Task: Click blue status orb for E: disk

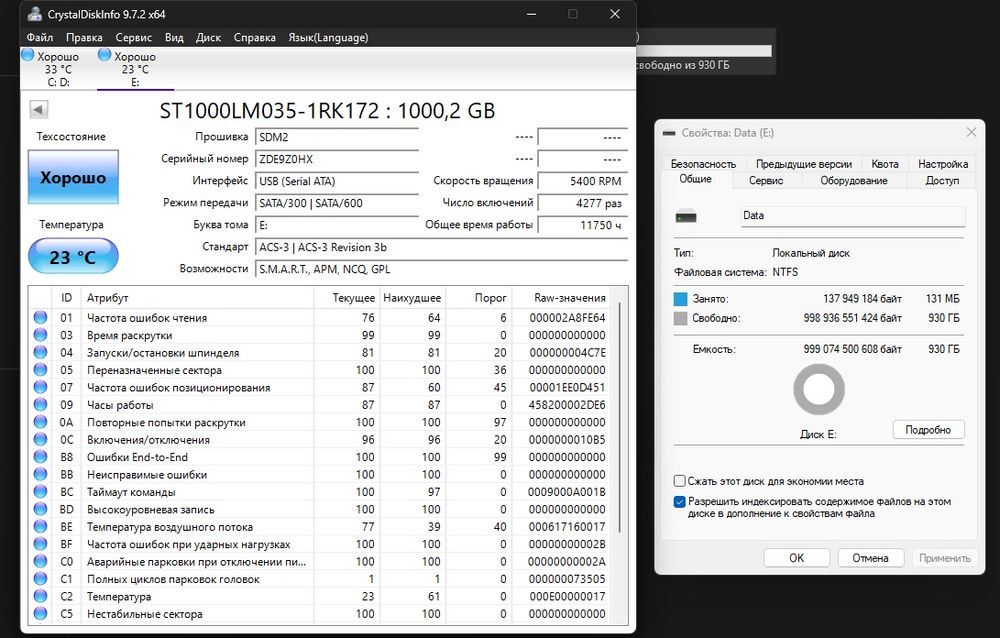Action: (x=104, y=55)
